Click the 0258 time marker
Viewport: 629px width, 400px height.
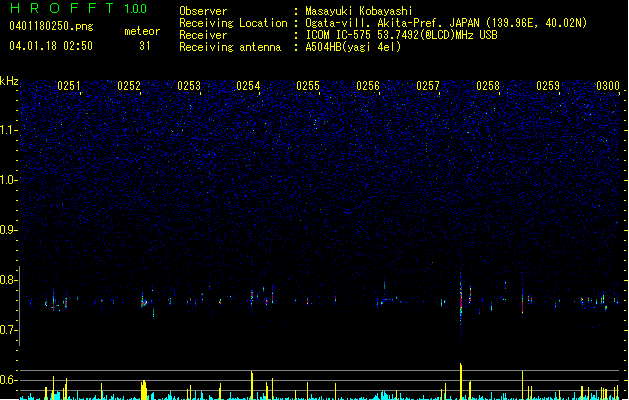click(488, 86)
